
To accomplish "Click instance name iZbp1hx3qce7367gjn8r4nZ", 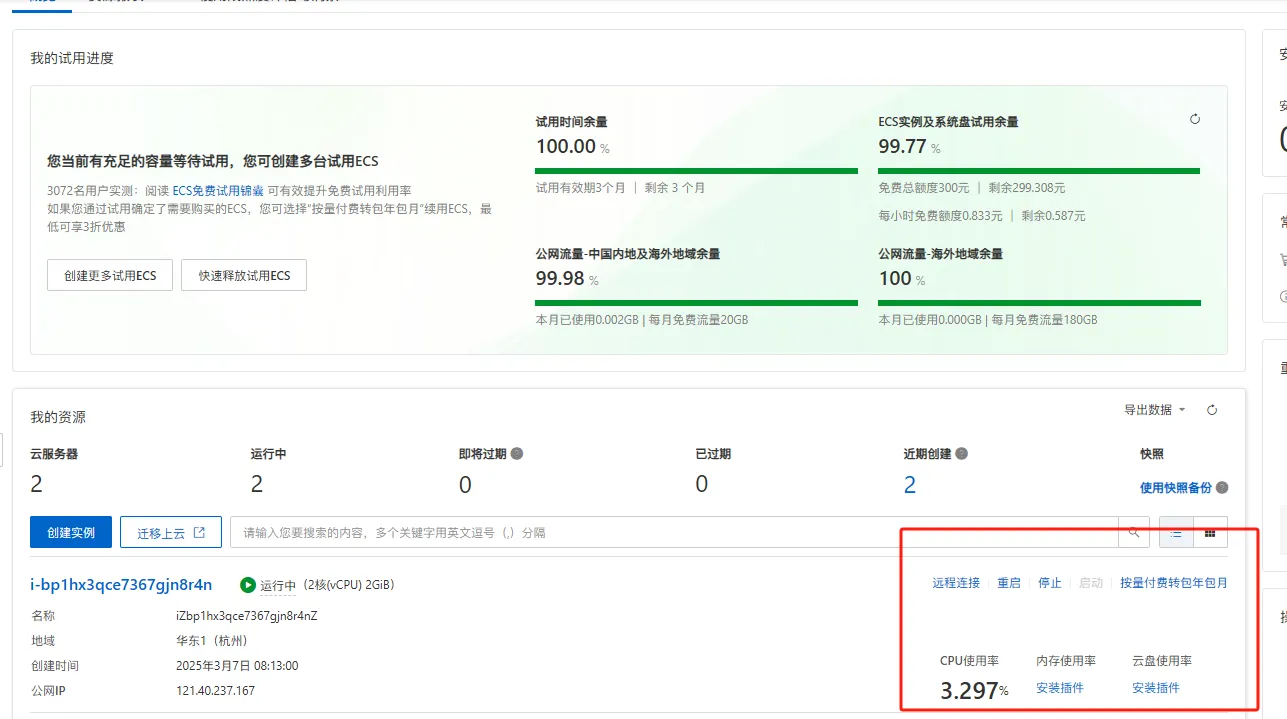I will (x=247, y=616).
